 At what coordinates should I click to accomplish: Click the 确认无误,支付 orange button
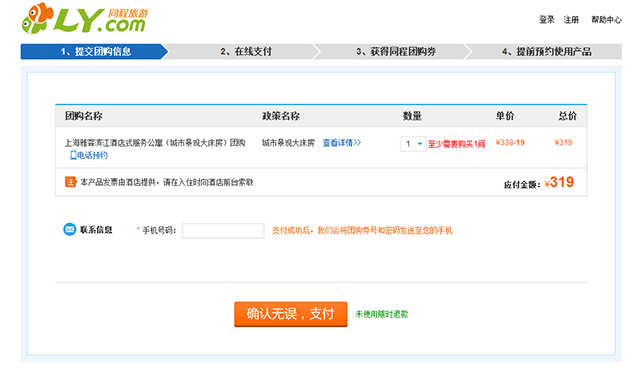point(291,314)
